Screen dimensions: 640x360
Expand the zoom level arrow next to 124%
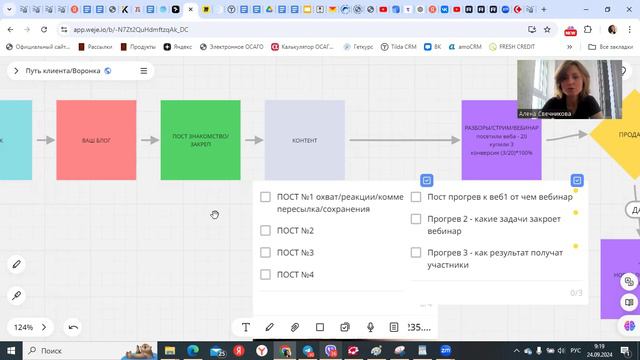[x=44, y=327]
